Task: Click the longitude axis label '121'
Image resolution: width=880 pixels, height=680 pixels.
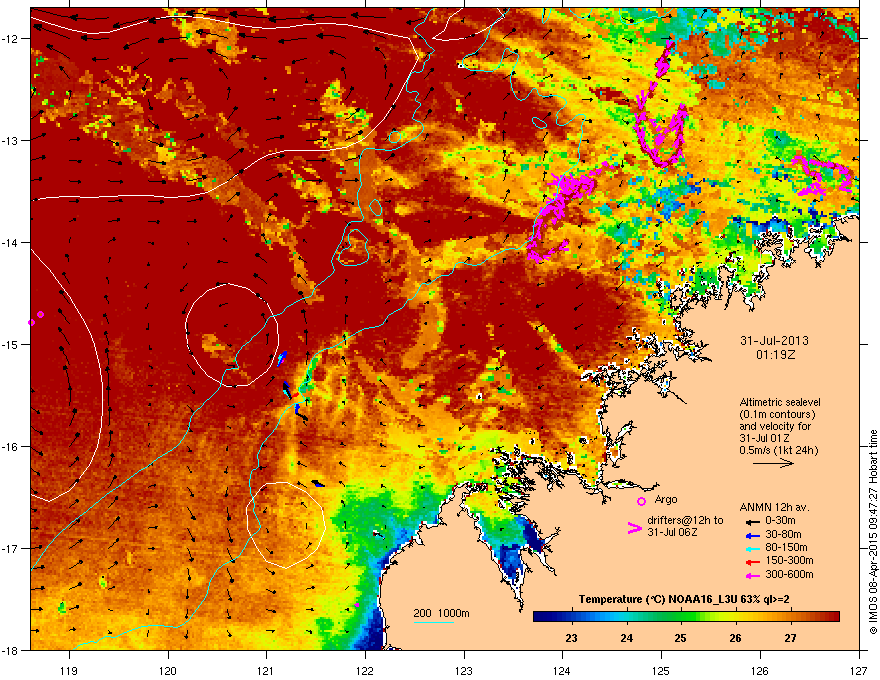Action: [x=266, y=670]
